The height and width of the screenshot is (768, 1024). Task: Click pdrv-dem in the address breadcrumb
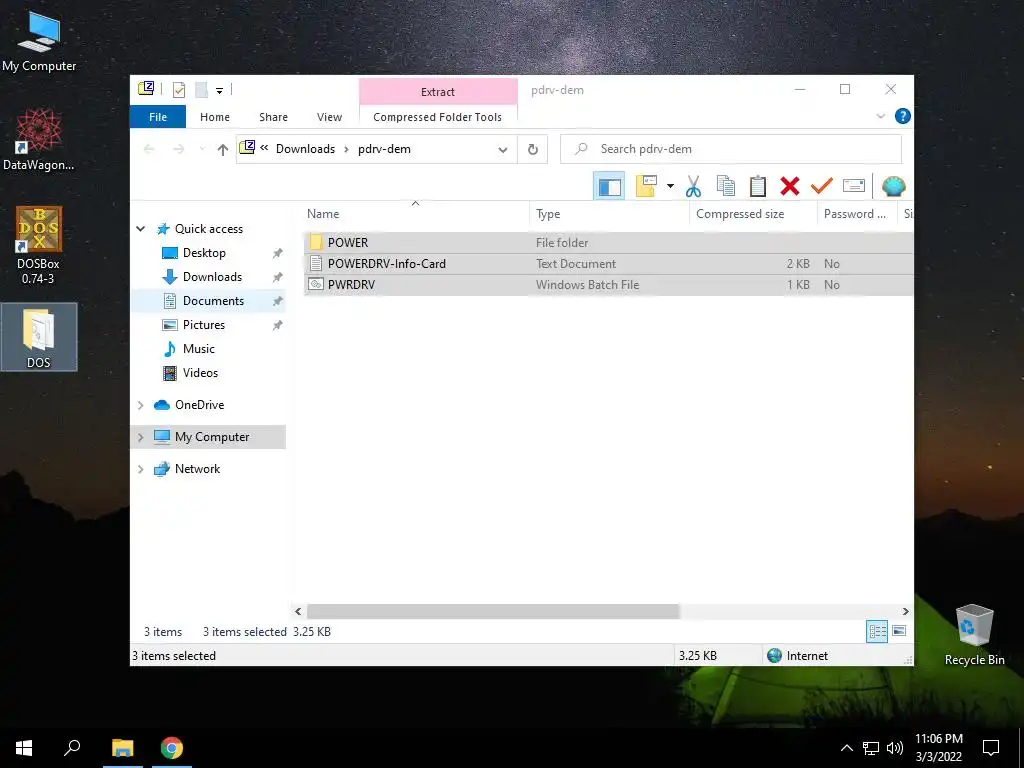pos(384,149)
